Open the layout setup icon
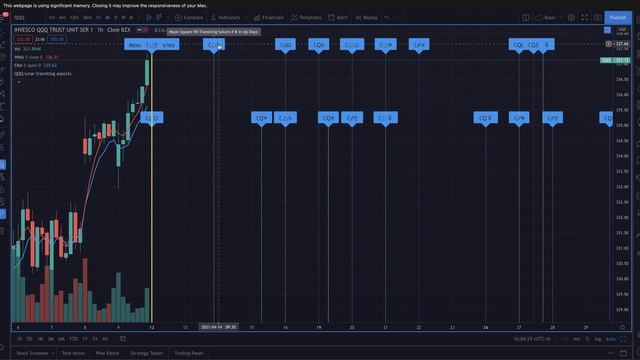This screenshot has height=360, width=640. point(526,18)
